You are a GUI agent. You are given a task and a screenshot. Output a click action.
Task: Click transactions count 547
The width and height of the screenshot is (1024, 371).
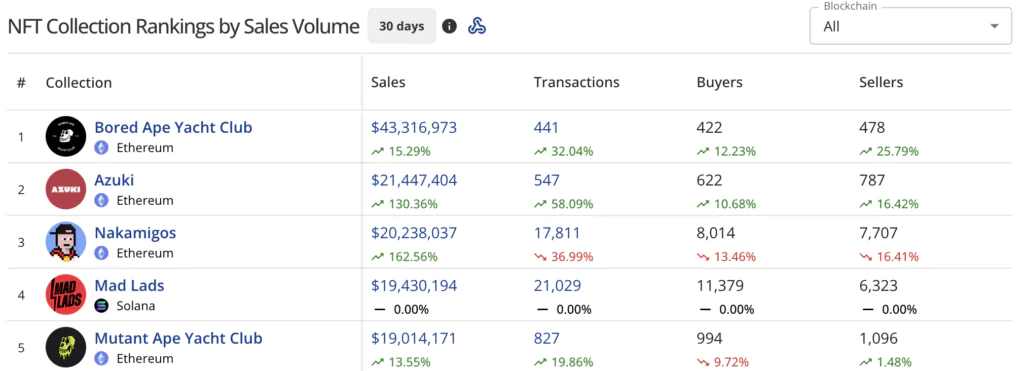547,180
